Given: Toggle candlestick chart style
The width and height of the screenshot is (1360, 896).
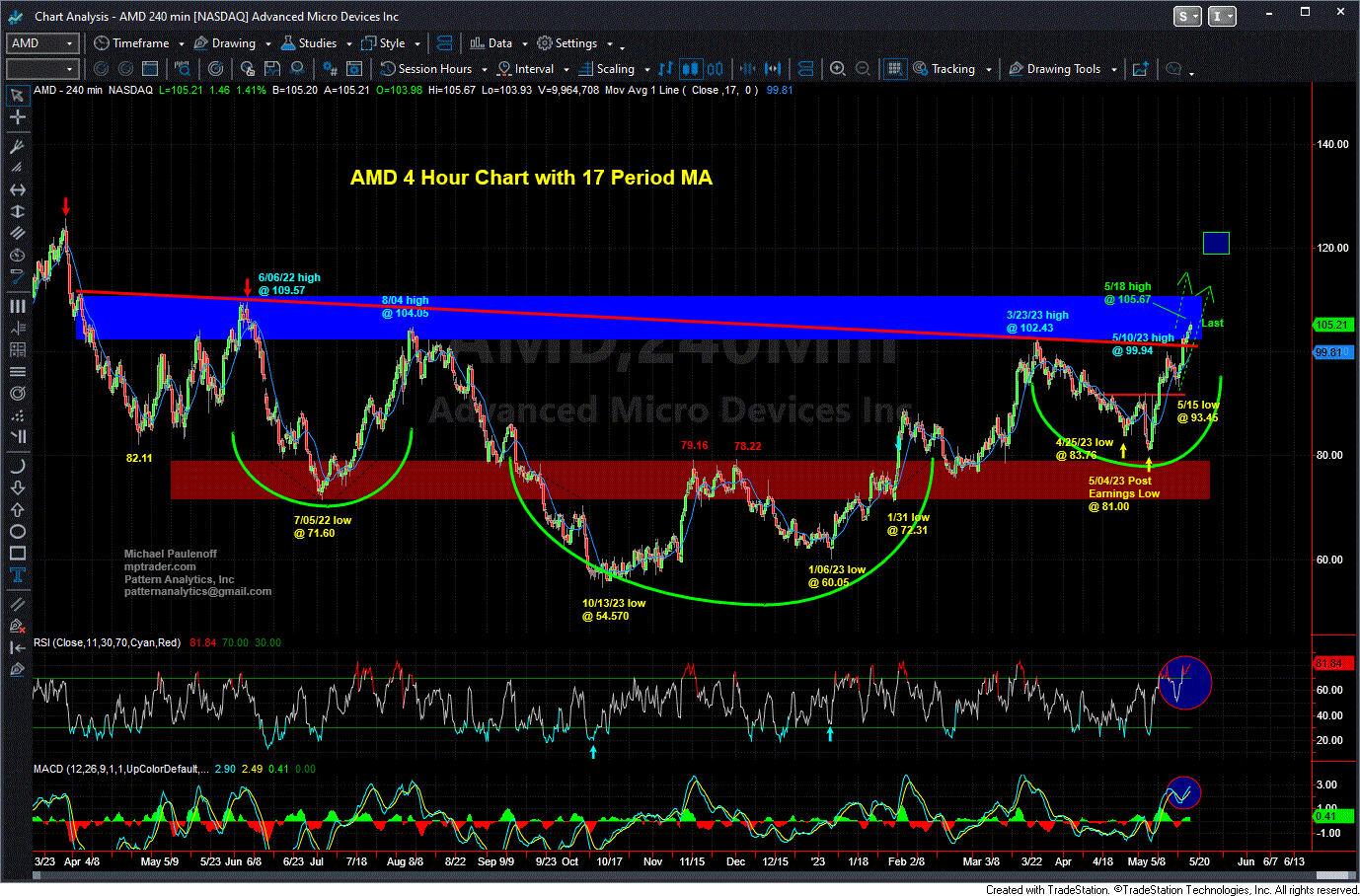Looking at the screenshot, I should pos(690,69).
